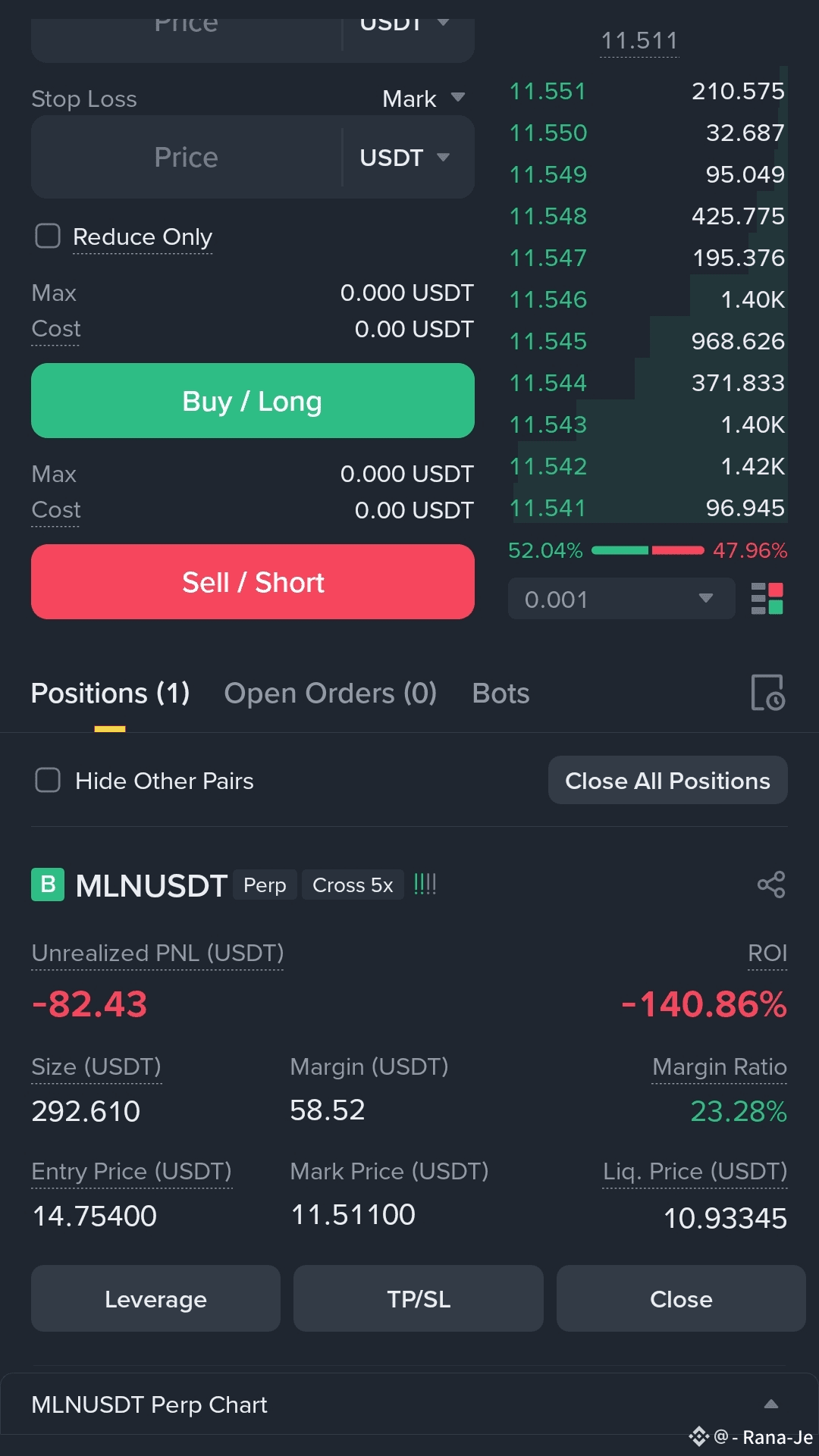The width and height of the screenshot is (819, 1456).
Task: Open Stop Loss USDT unit dropdown
Action: pyautogui.click(x=405, y=158)
